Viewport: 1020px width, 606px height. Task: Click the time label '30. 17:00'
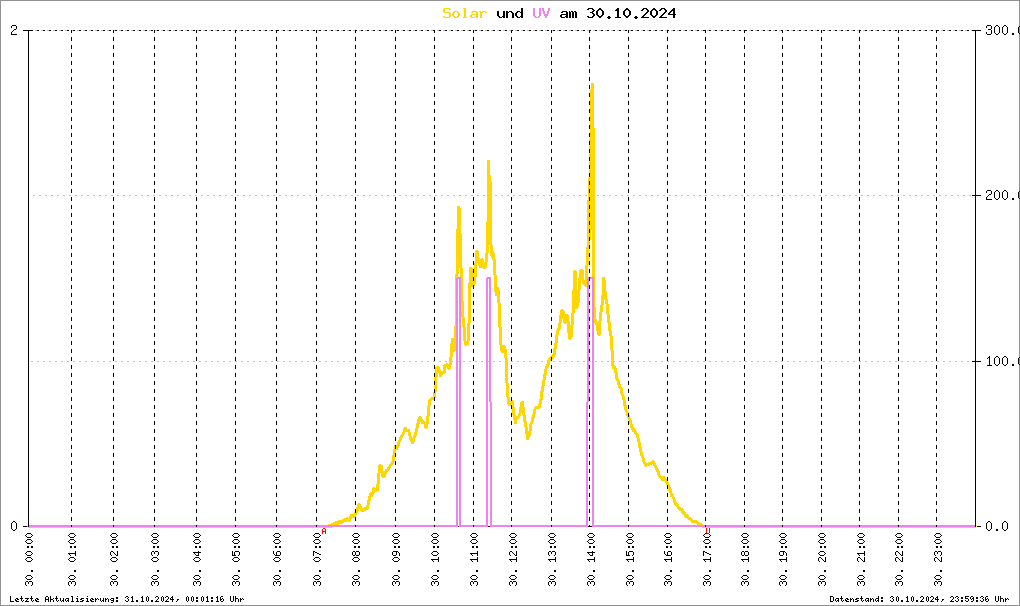[x=706, y=560]
